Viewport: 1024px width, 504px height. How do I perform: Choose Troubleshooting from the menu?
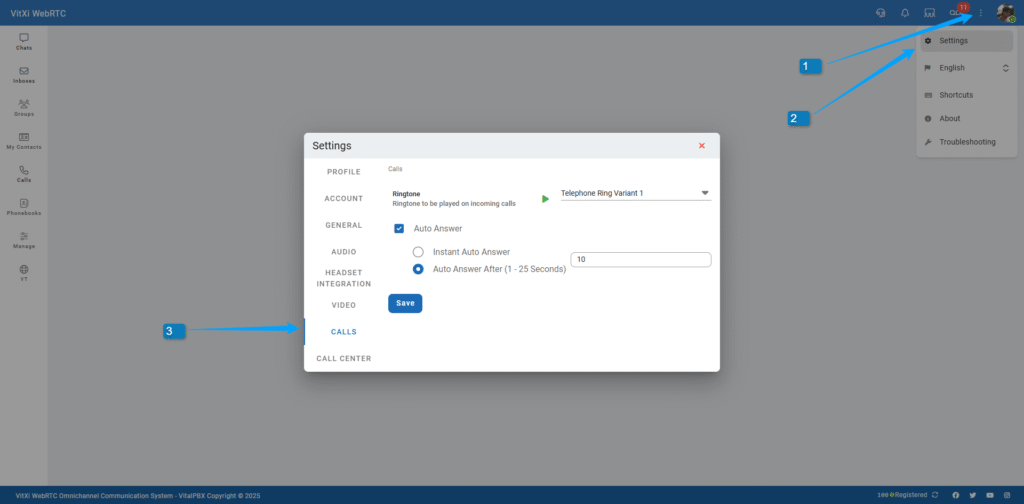click(x=967, y=142)
